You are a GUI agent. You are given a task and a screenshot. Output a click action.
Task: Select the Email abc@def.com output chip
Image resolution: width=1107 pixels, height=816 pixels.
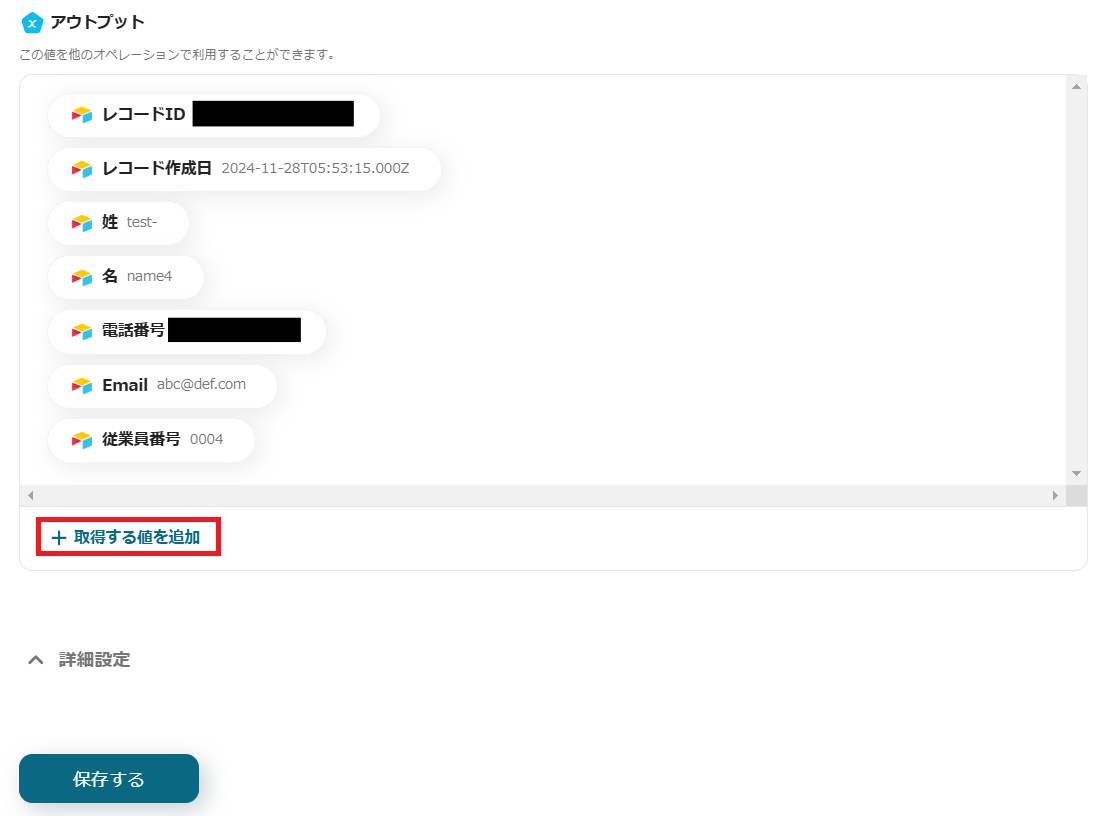[162, 385]
